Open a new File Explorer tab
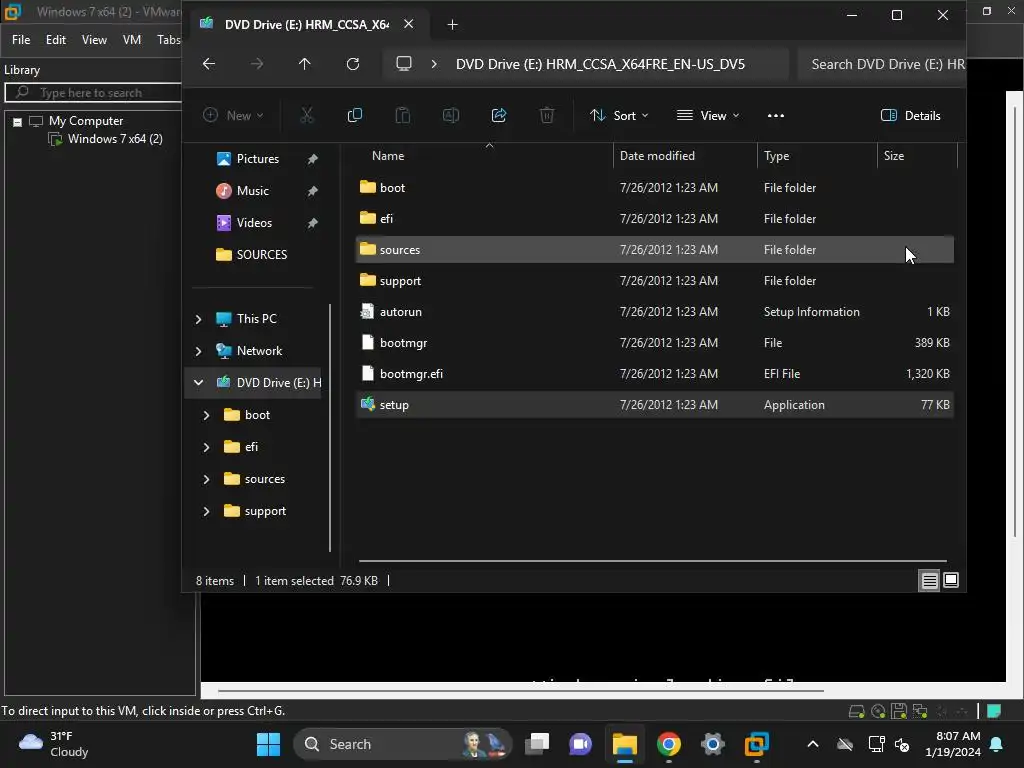The width and height of the screenshot is (1024, 768). click(452, 25)
